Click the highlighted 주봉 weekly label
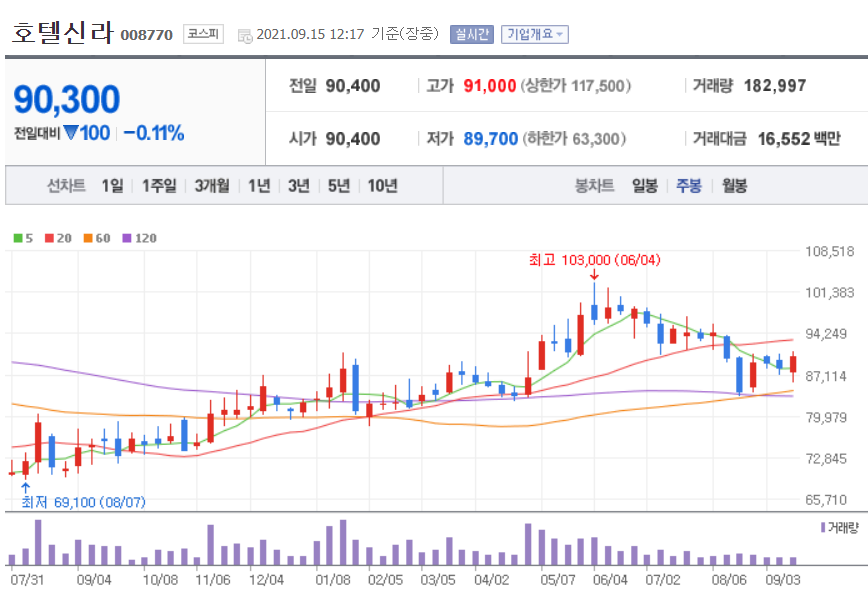The height and width of the screenshot is (598, 868). [x=688, y=185]
